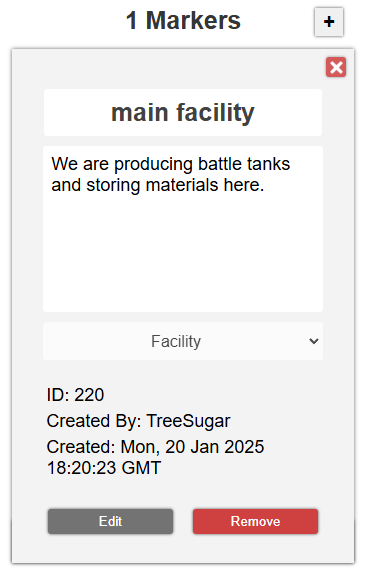This screenshot has width=368, height=574.
Task: Click battle tanks in the description
Action: [x=244, y=164]
